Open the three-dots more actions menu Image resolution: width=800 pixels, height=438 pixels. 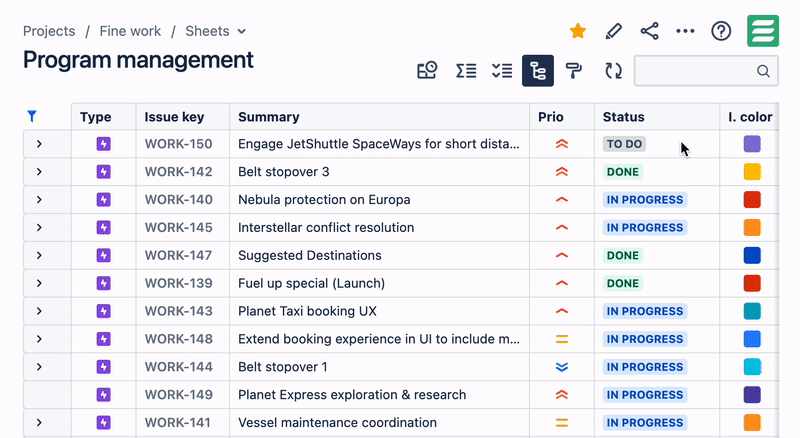tap(685, 31)
